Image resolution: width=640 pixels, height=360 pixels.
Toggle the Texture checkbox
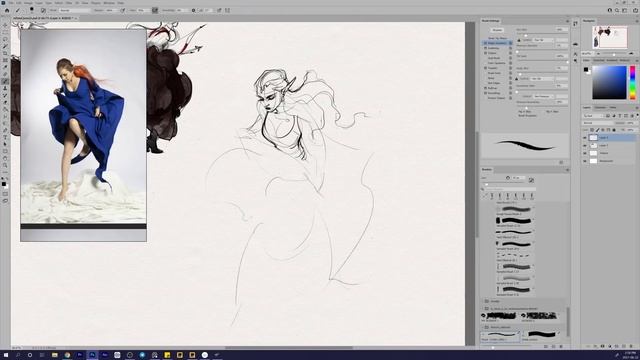486,53
